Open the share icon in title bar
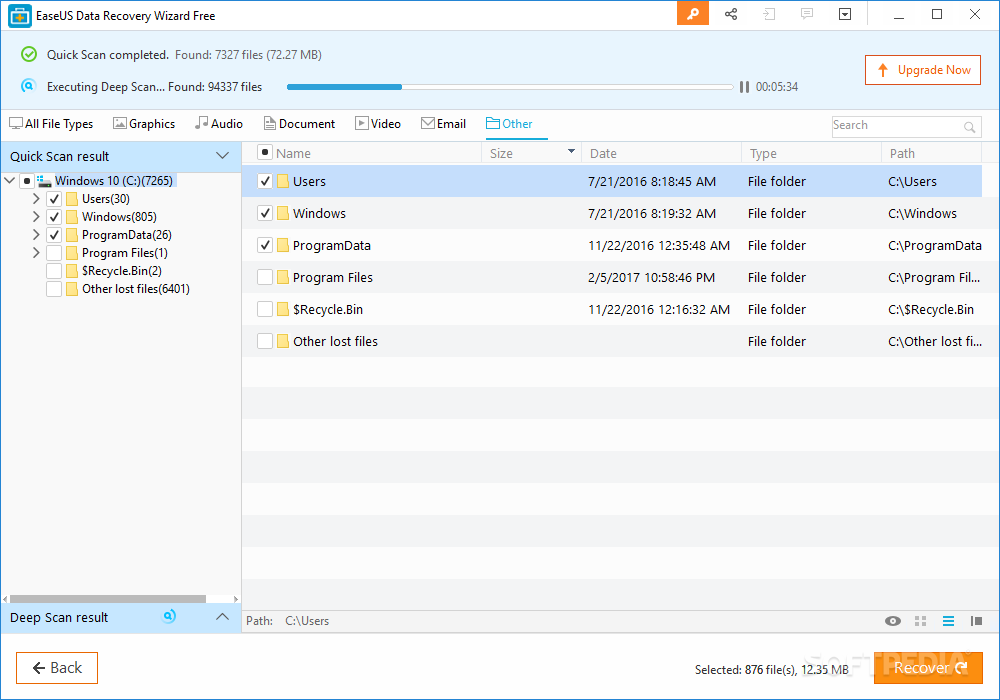The height and width of the screenshot is (700, 1000). click(731, 14)
